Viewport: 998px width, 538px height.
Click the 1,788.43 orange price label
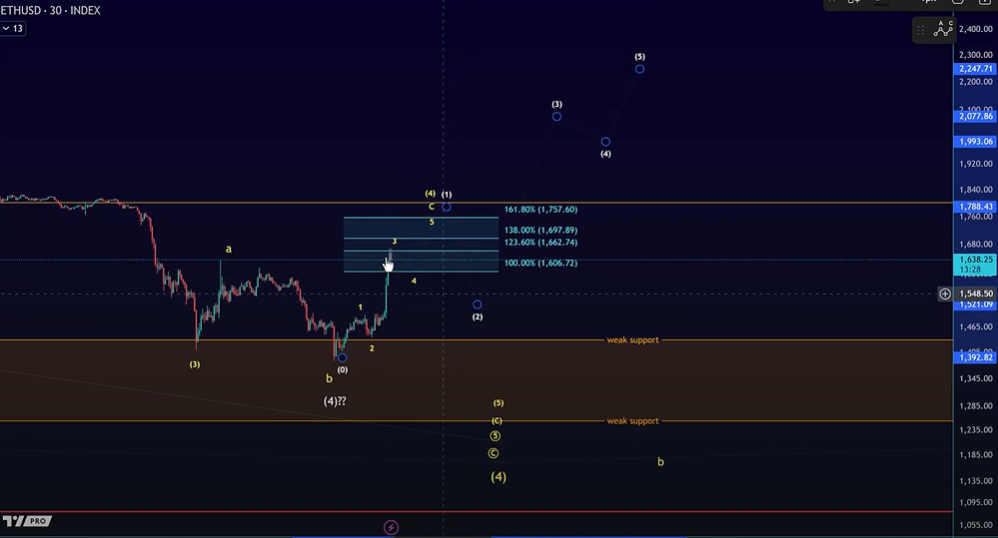pos(974,207)
